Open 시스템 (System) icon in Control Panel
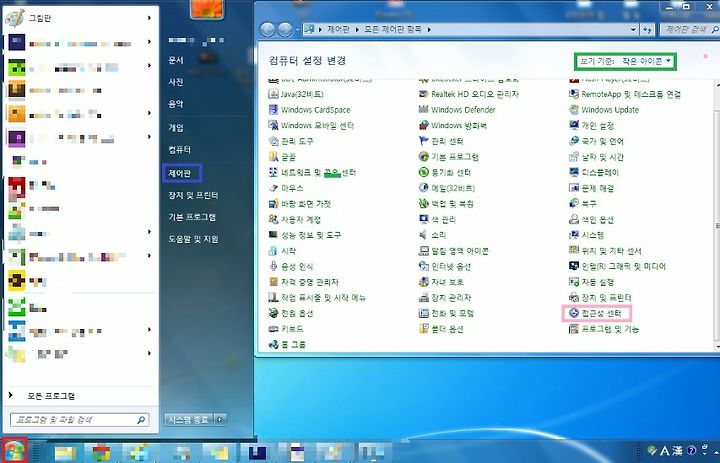This screenshot has width=720, height=463. [574, 235]
